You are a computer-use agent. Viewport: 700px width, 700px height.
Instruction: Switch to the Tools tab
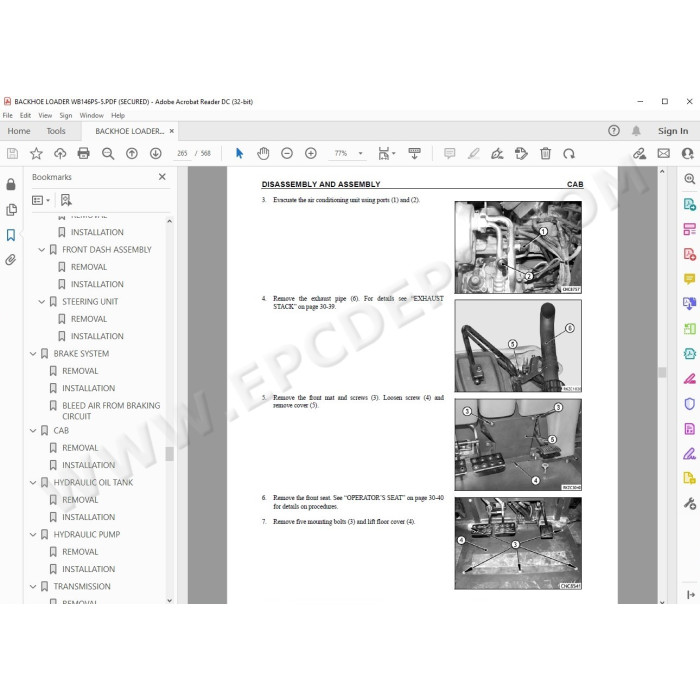[x=56, y=131]
